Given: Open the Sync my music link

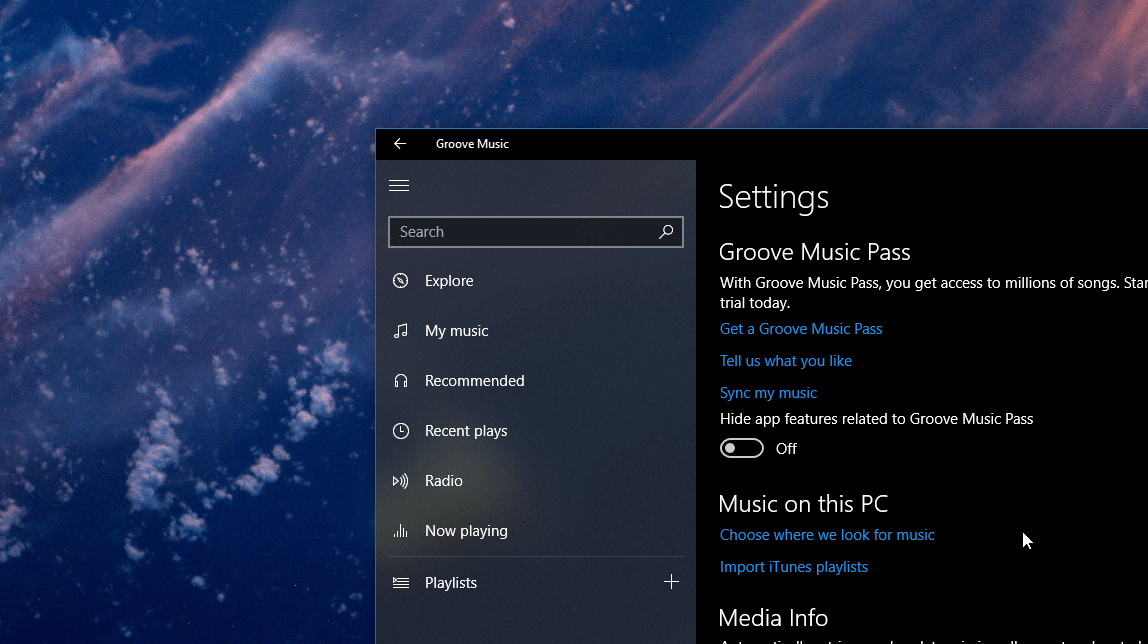Looking at the screenshot, I should click(x=768, y=393).
